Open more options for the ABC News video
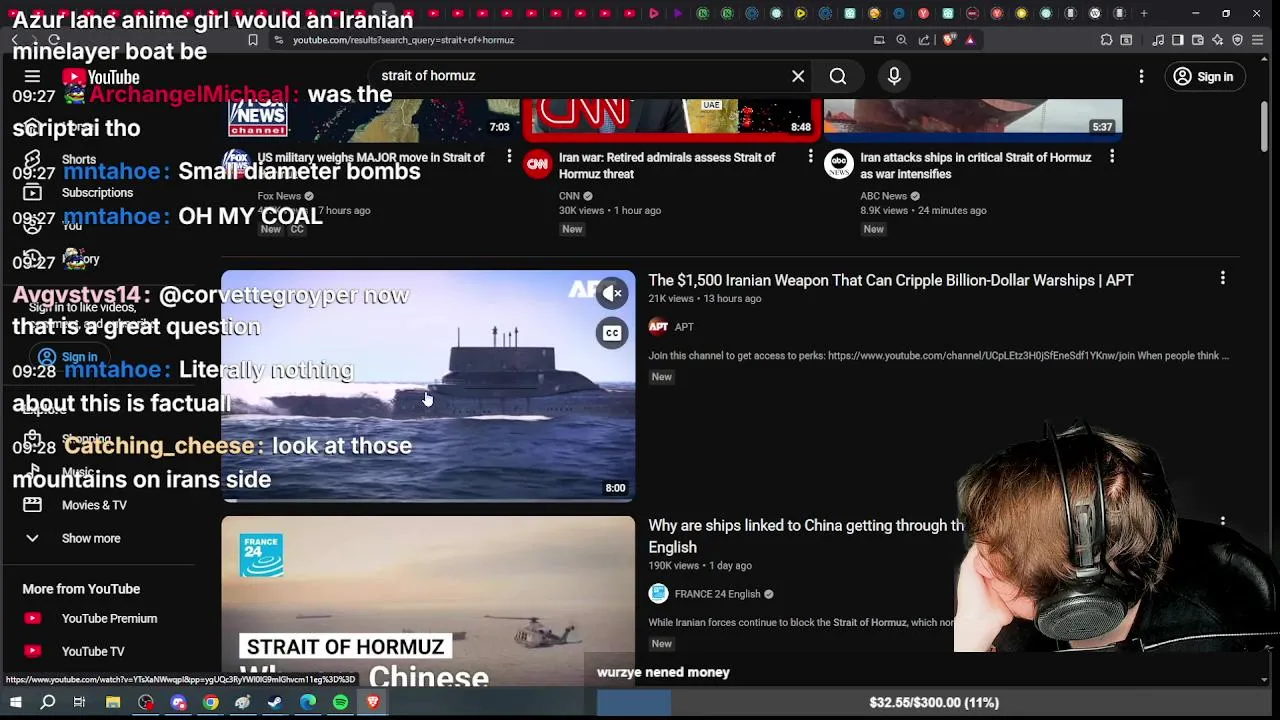 pos(1112,157)
